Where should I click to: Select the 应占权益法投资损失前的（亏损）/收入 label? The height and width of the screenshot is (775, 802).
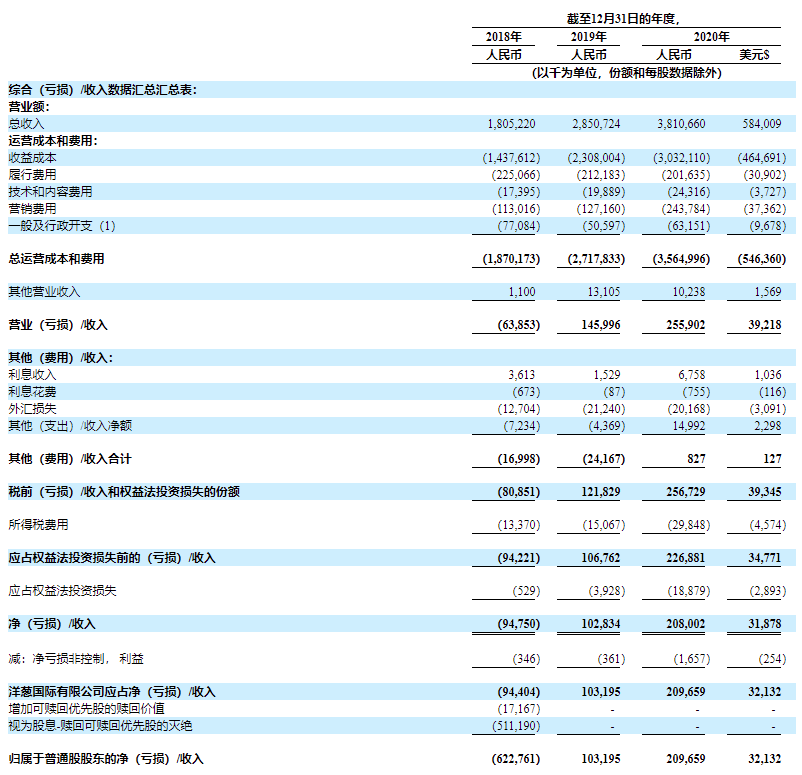click(x=112, y=558)
